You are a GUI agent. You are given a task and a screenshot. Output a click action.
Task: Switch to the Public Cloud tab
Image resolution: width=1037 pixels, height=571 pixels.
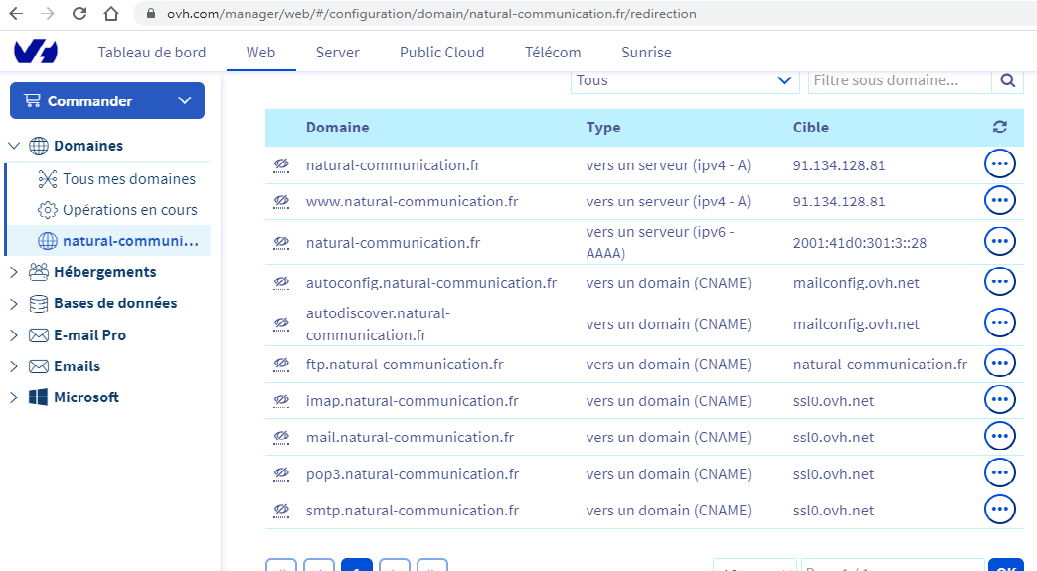click(441, 52)
